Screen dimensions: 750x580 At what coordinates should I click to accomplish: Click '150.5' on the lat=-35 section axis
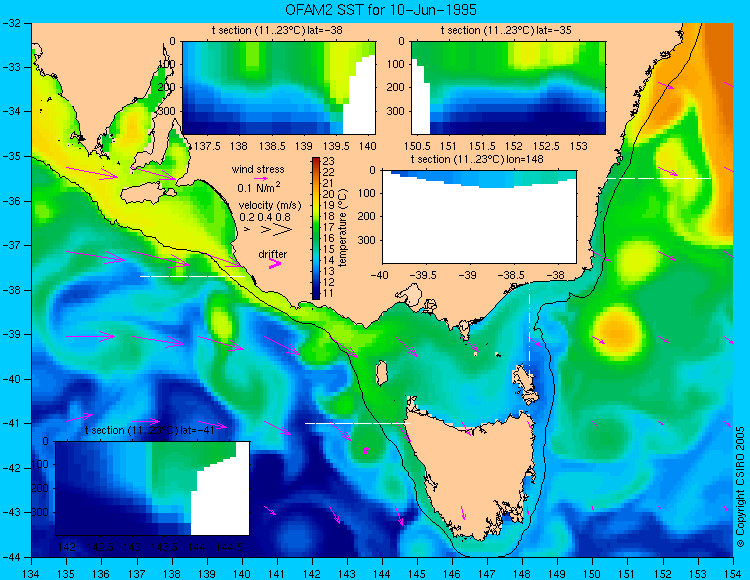click(x=418, y=146)
